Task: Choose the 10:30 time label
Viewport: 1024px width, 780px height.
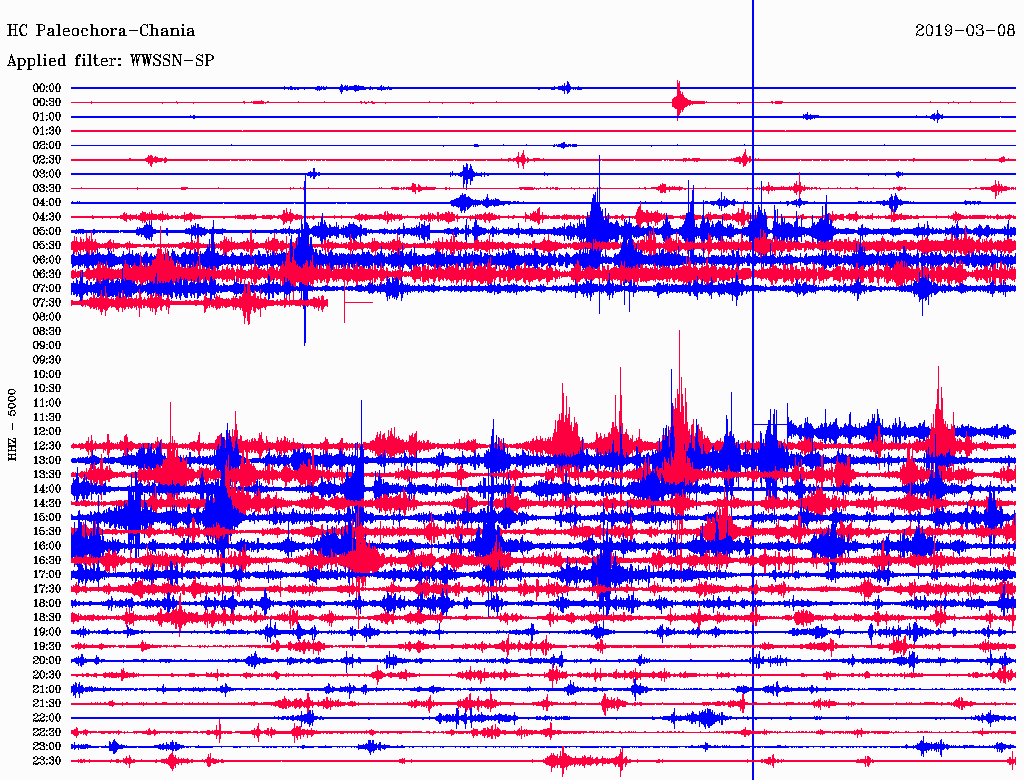Action: click(47, 388)
